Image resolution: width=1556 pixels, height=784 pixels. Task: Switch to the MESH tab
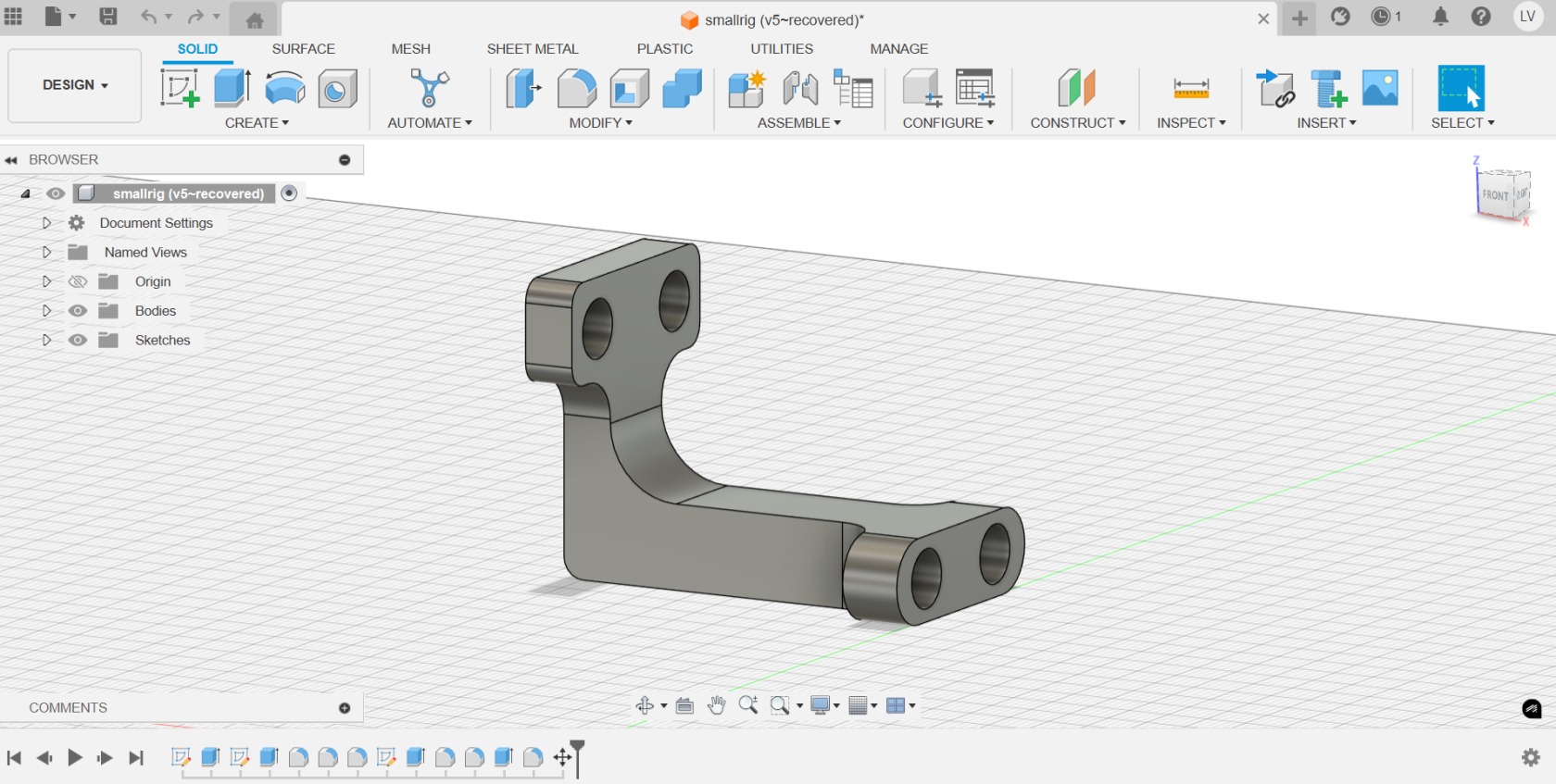click(410, 49)
